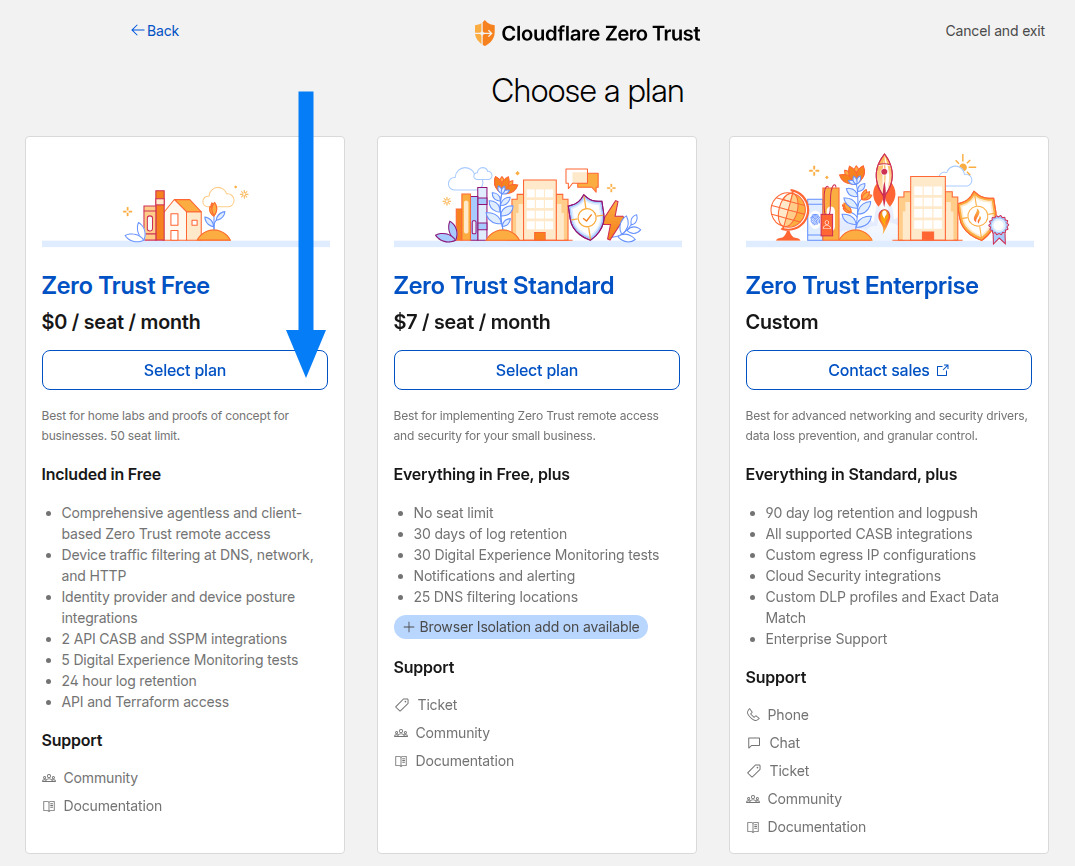Click the Back arrow link
Image resolution: width=1075 pixels, height=866 pixels.
coord(154,31)
